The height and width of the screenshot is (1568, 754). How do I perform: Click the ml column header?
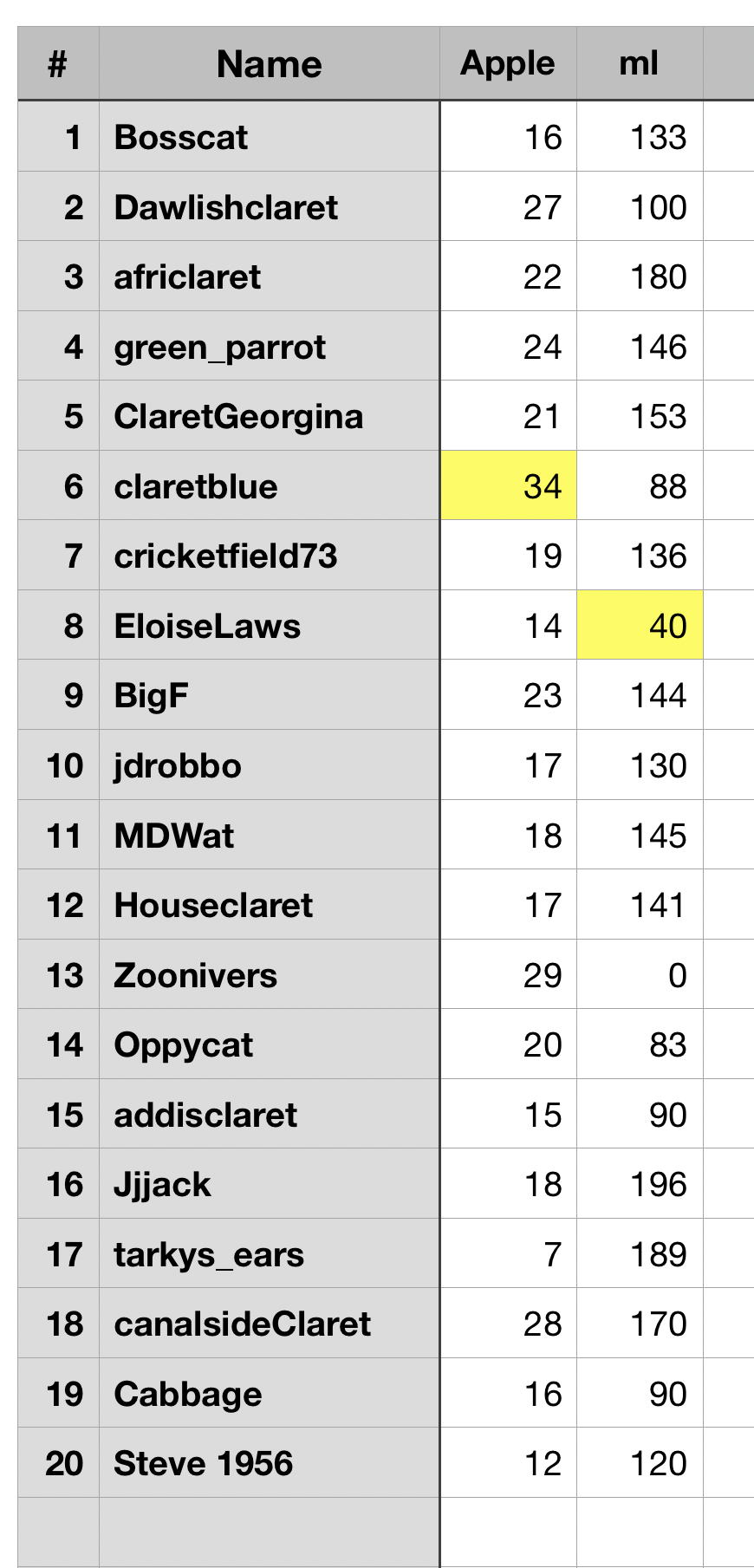click(x=640, y=64)
